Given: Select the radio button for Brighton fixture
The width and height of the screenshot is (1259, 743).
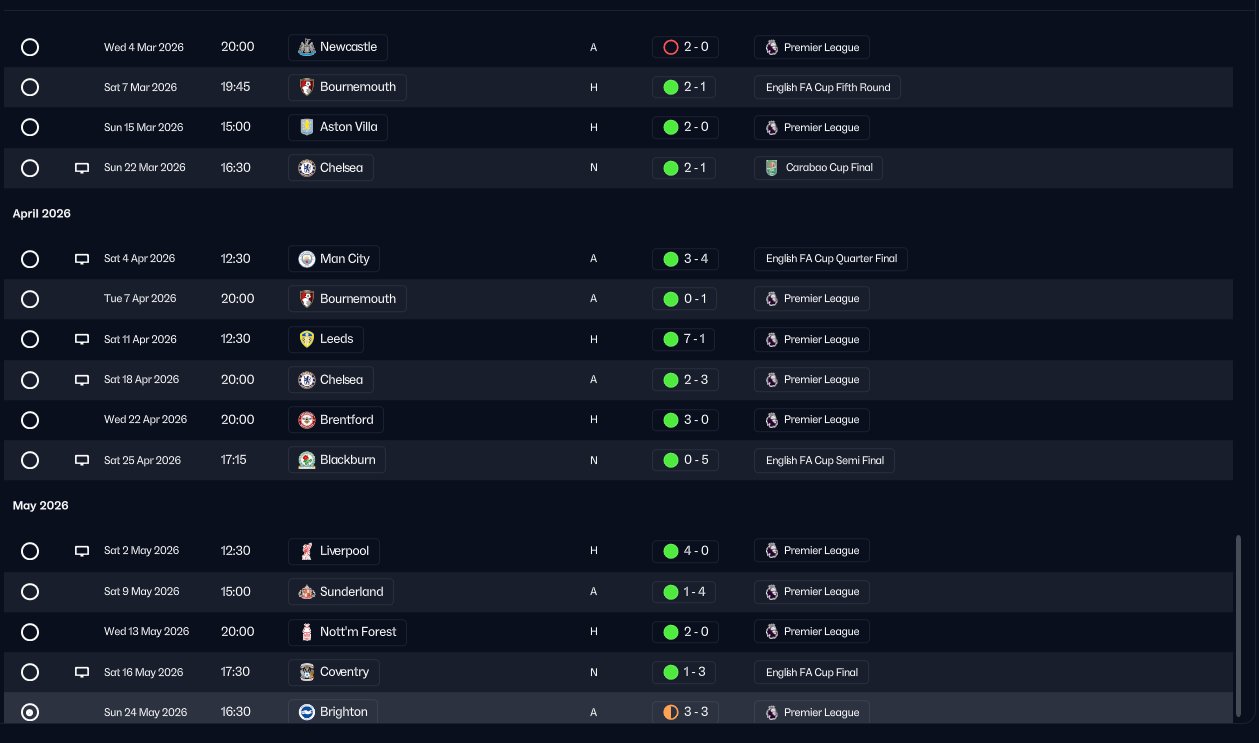Looking at the screenshot, I should (x=30, y=712).
